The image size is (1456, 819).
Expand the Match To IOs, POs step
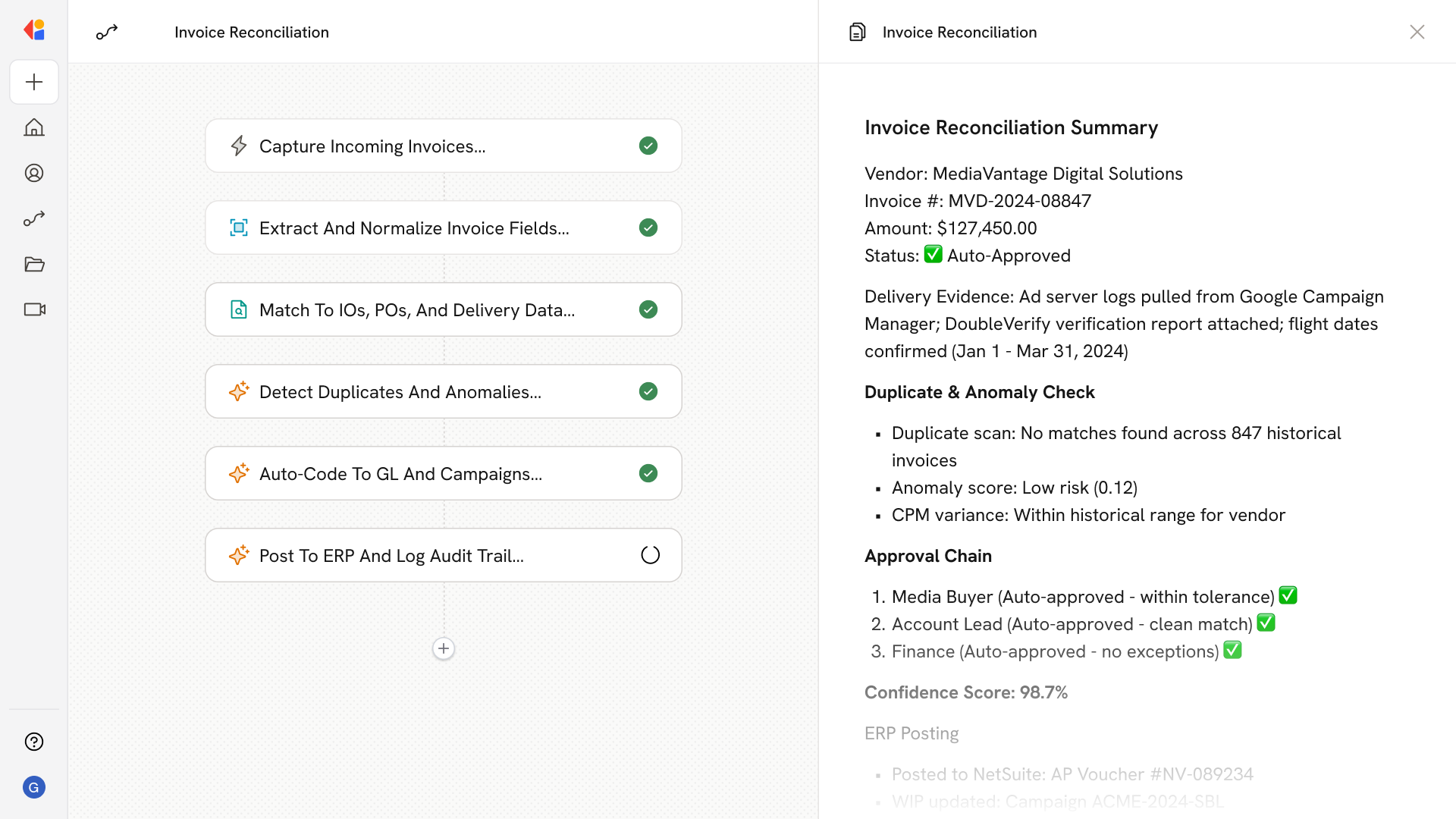click(417, 309)
